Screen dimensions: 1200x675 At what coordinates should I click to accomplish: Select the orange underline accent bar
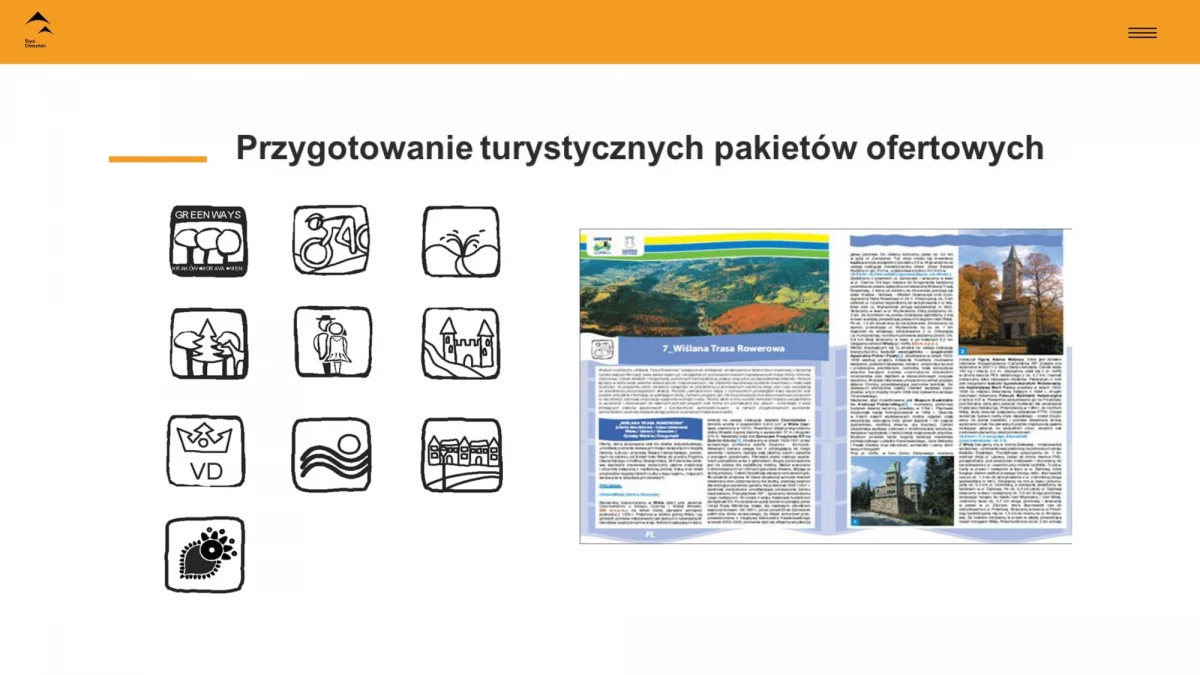[x=155, y=157]
